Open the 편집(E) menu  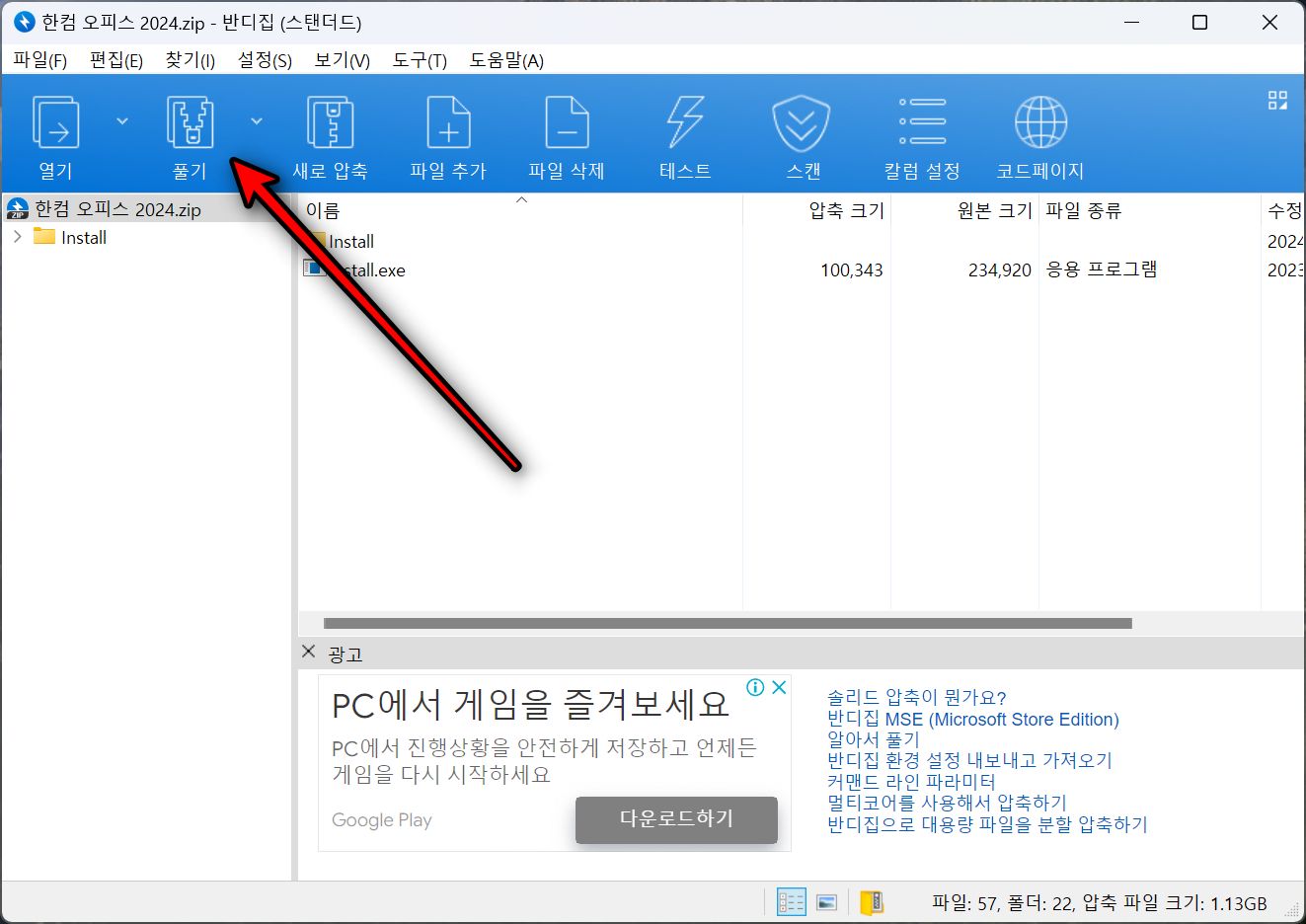pyautogui.click(x=115, y=60)
